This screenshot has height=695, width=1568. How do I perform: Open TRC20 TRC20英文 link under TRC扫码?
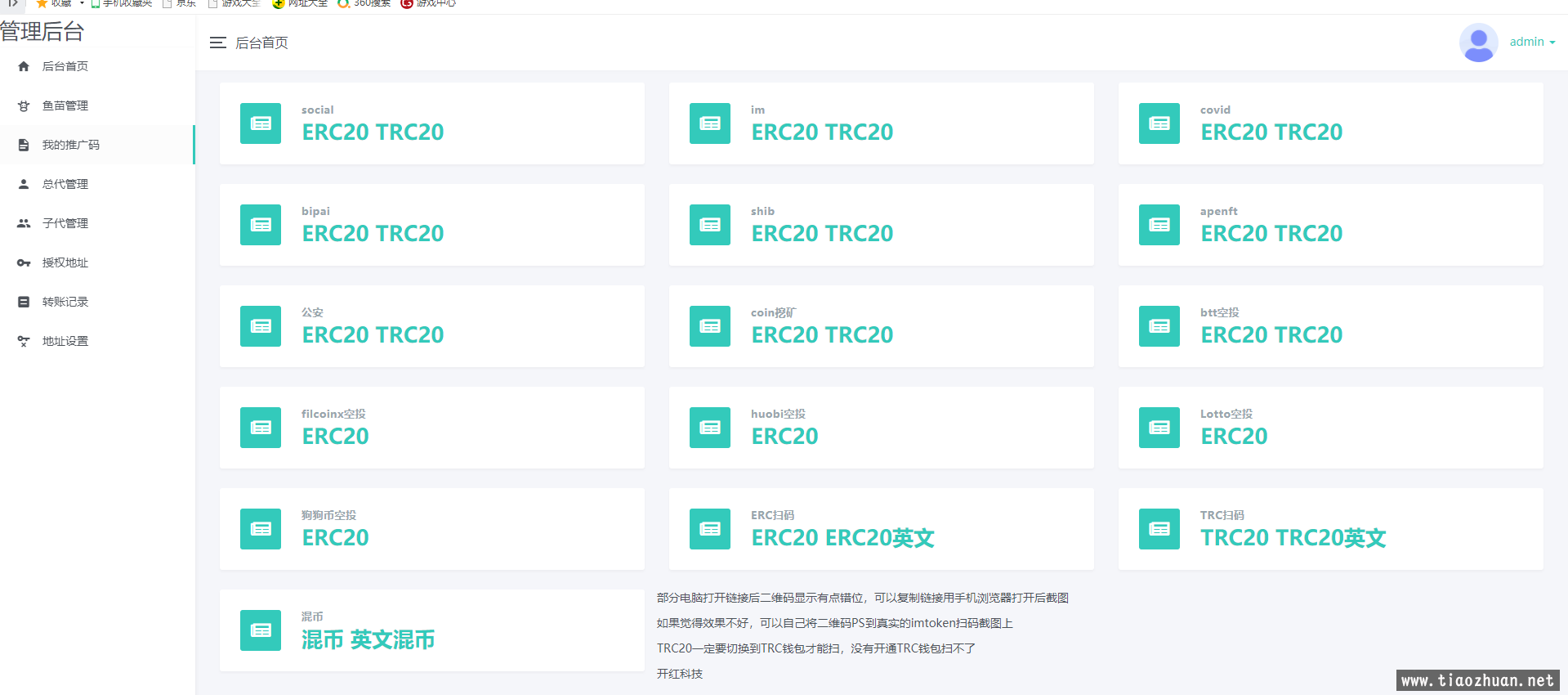point(1293,537)
